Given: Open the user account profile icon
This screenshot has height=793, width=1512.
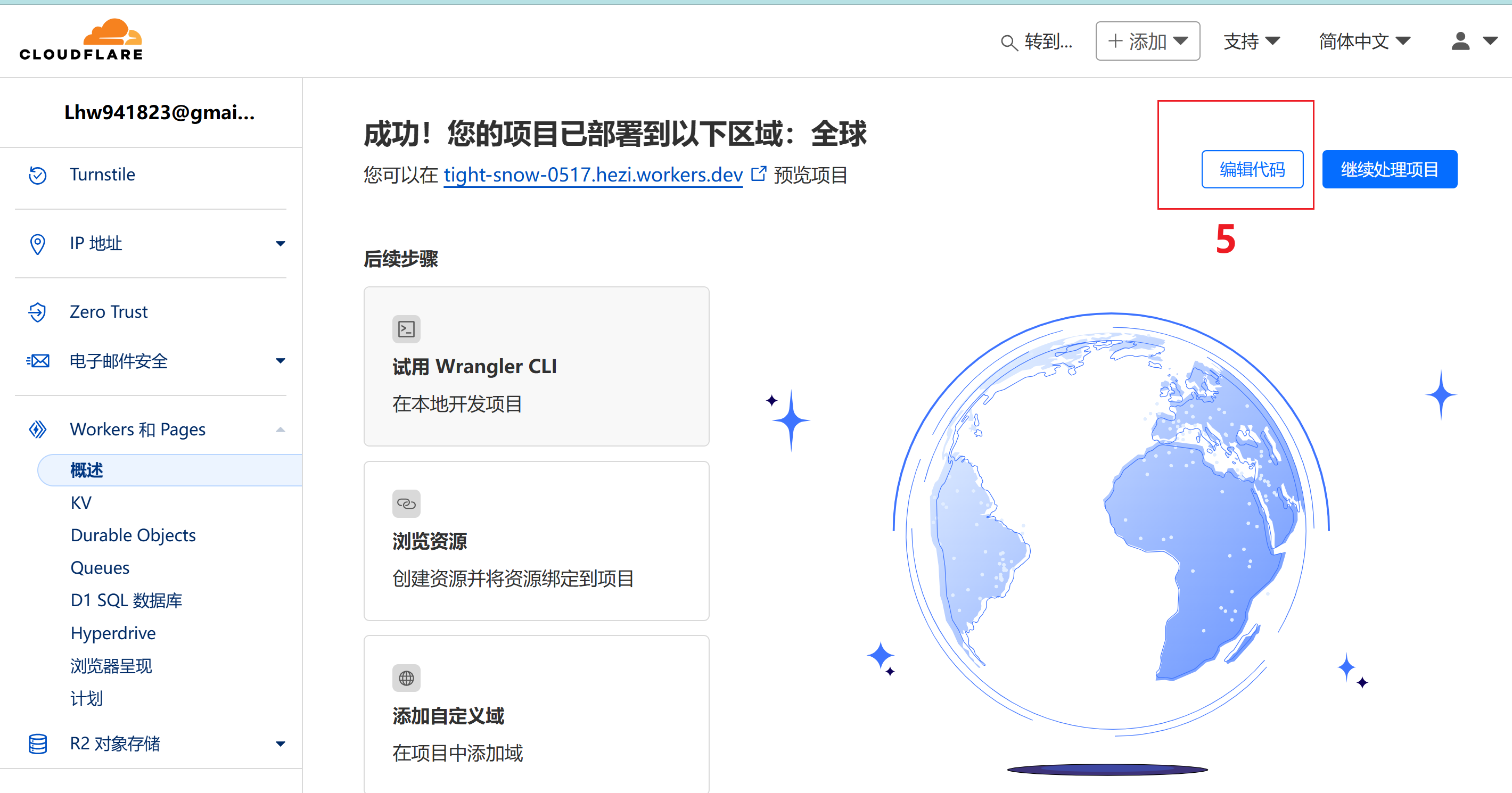Looking at the screenshot, I should click(x=1460, y=41).
